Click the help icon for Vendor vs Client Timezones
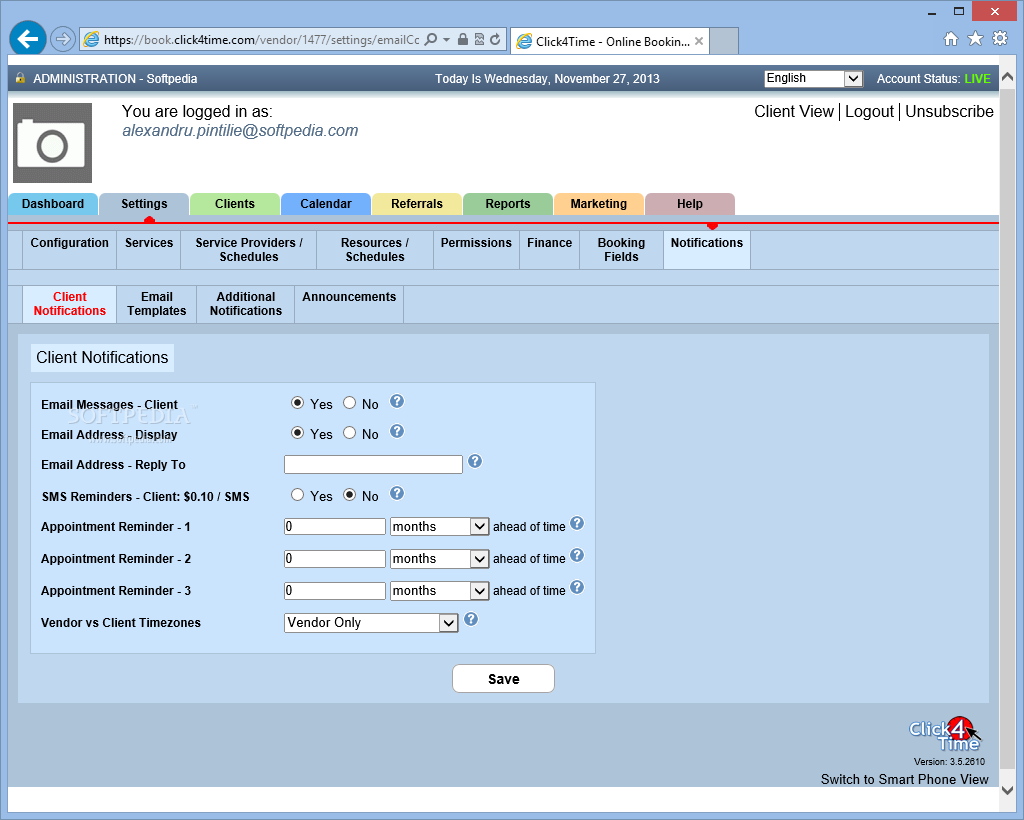Image resolution: width=1024 pixels, height=820 pixels. click(471, 620)
